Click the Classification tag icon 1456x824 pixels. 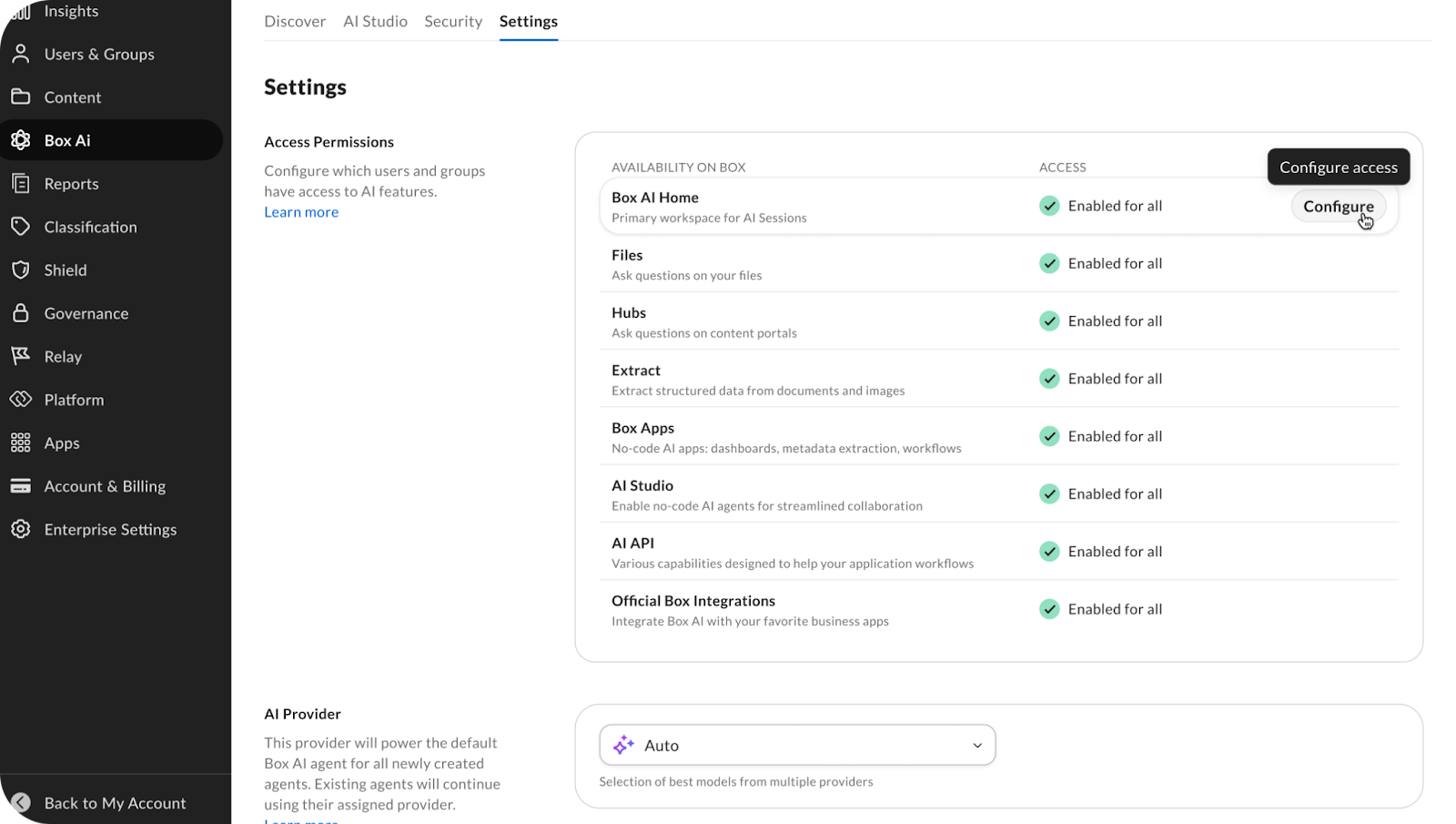coord(20,227)
